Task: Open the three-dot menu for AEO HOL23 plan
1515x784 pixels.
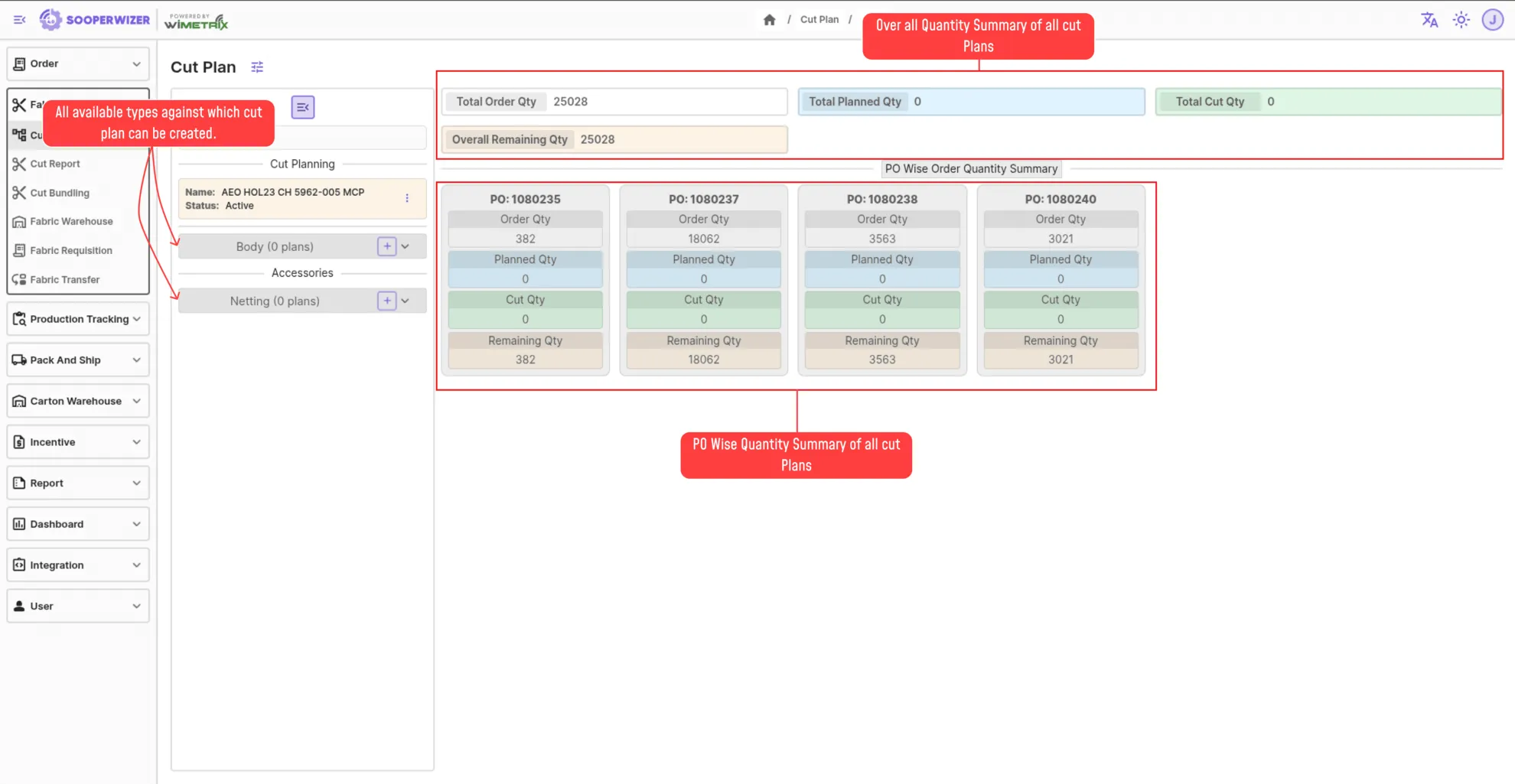Action: pos(407,198)
